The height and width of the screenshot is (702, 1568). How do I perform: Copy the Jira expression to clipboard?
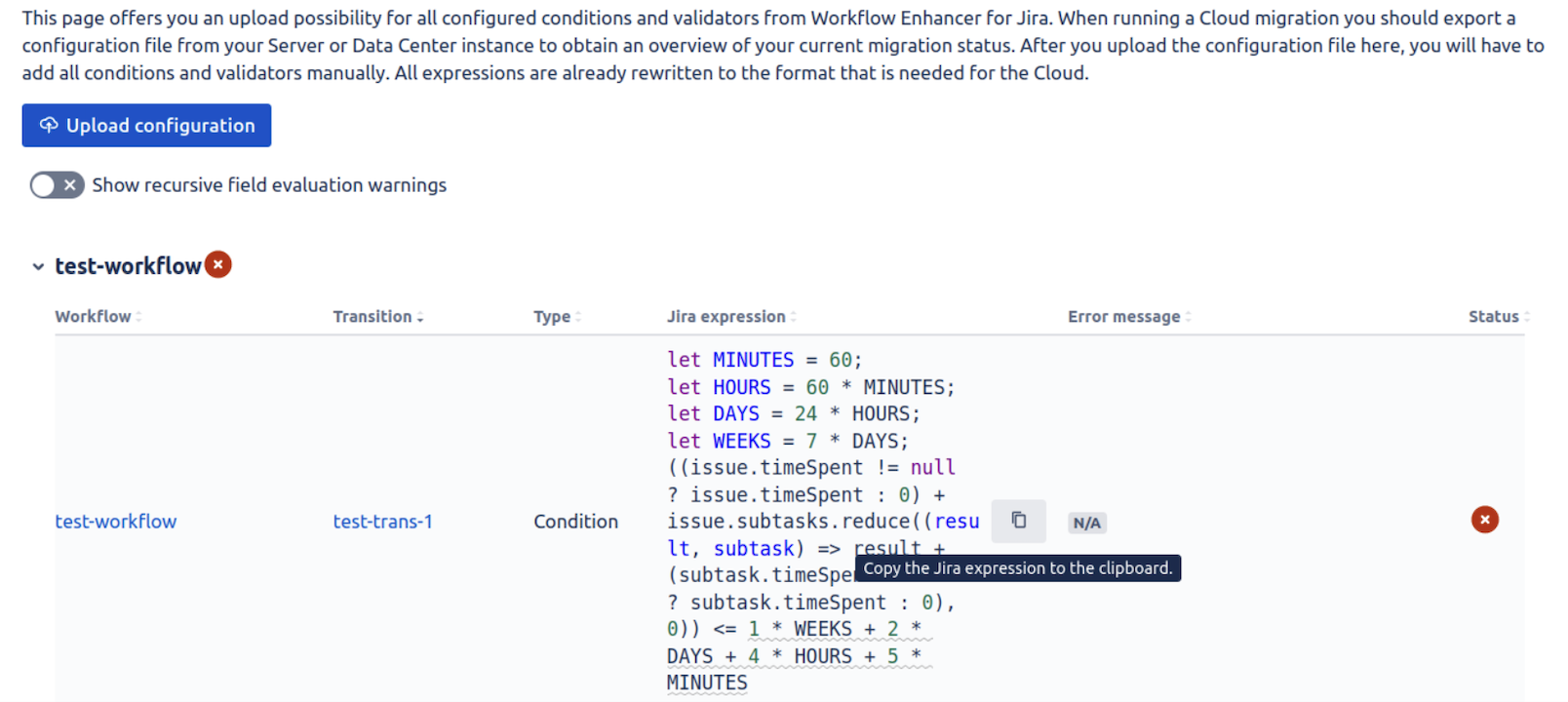point(1019,521)
